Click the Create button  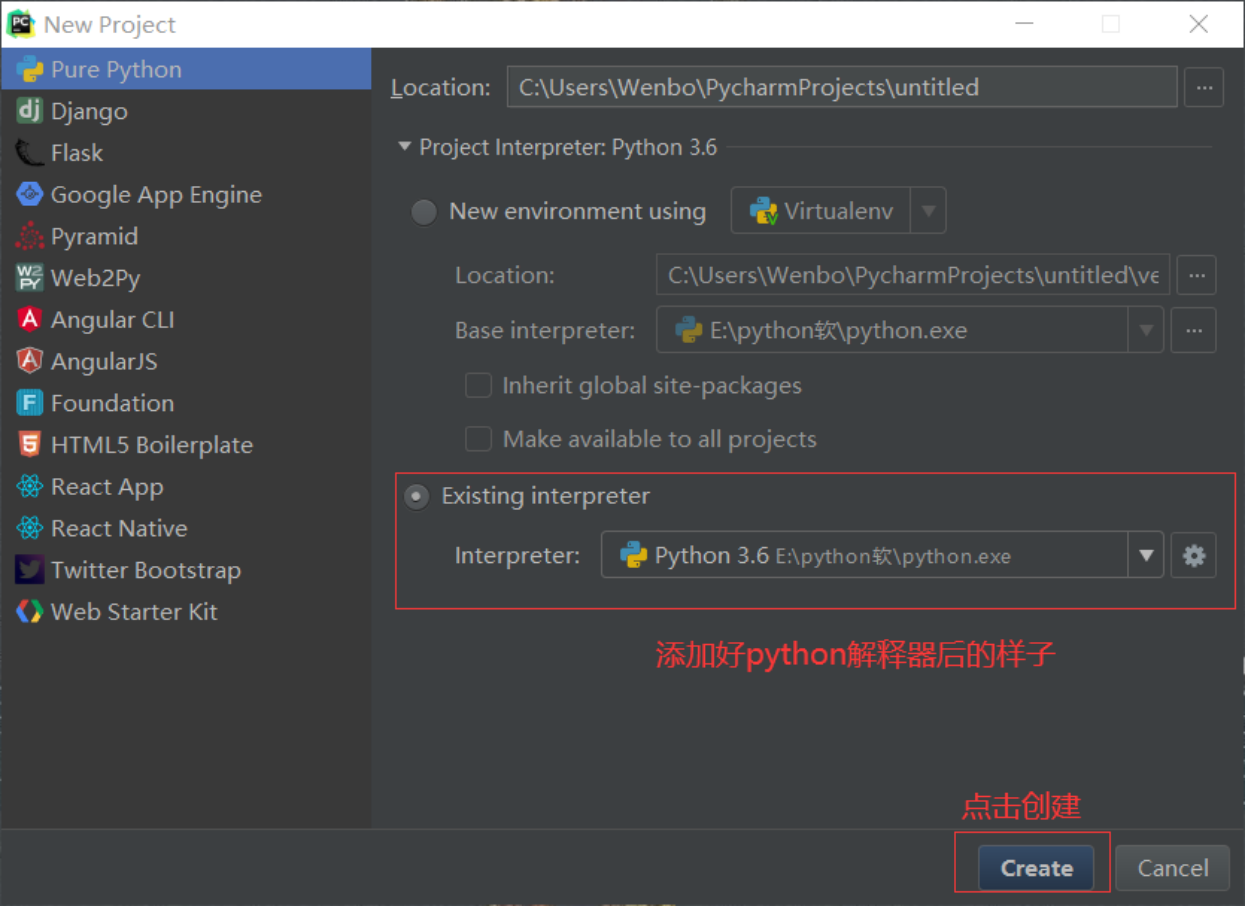point(1036,868)
